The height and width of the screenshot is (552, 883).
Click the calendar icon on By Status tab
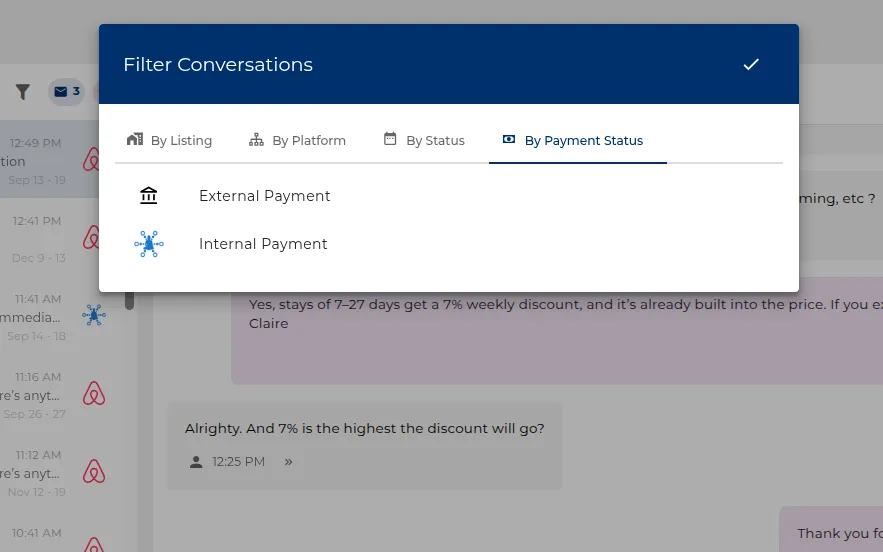[390, 139]
